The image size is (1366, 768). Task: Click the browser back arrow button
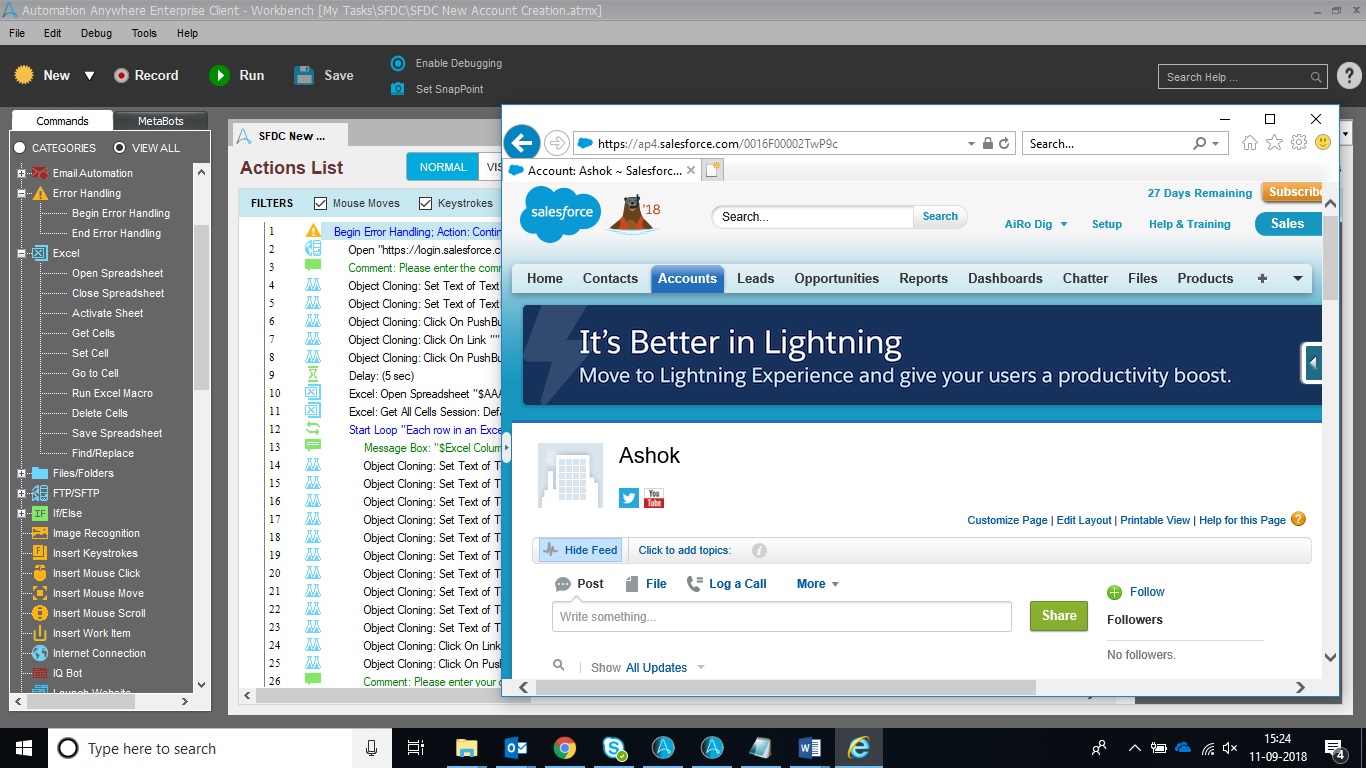point(522,143)
